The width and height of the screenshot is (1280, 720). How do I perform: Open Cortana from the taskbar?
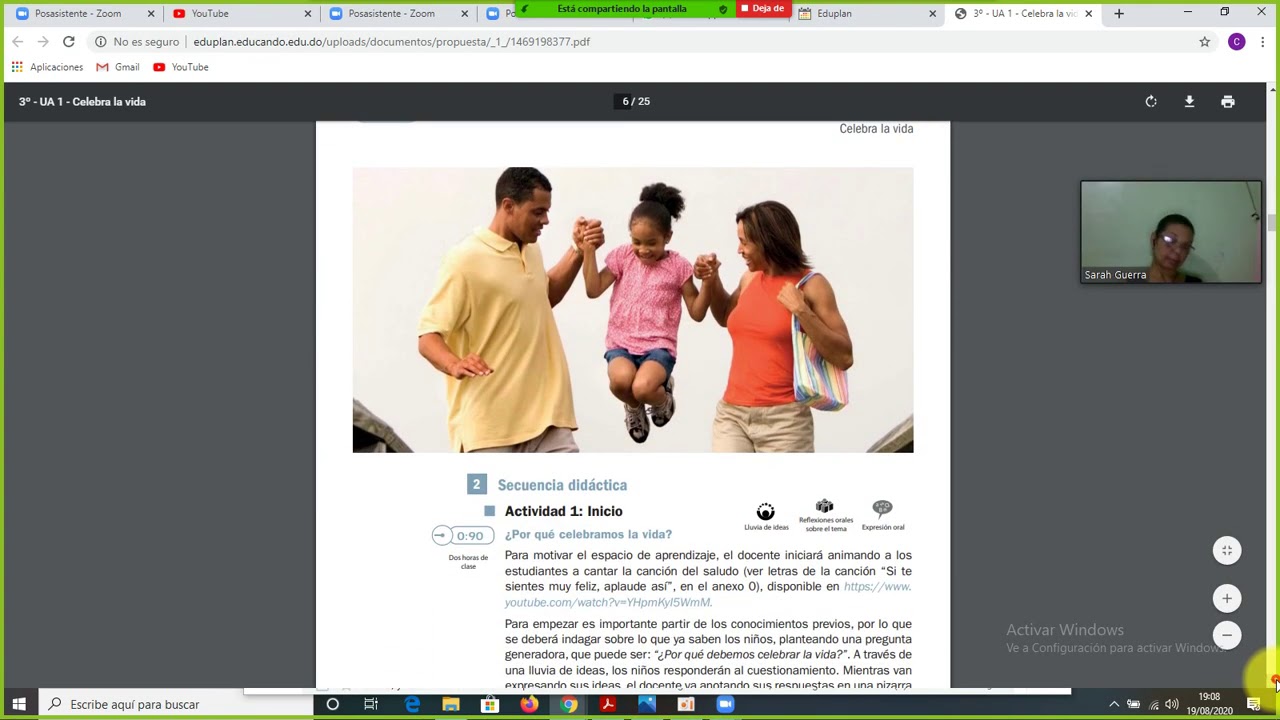pyautogui.click(x=332, y=704)
